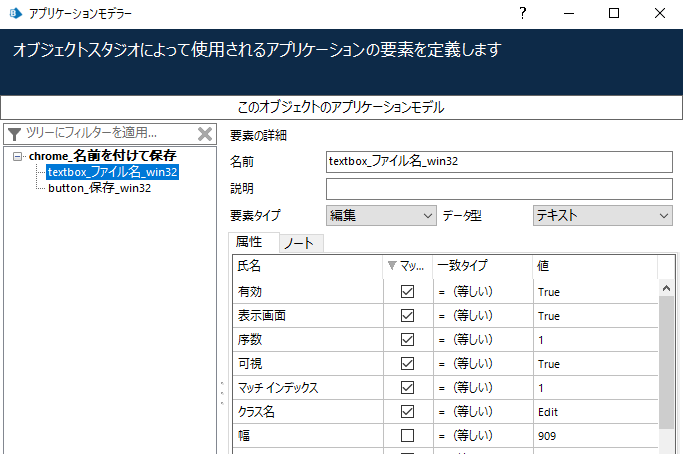Open match type dropdown for 幅 row
Screen dimensions: 683x454
483,435
